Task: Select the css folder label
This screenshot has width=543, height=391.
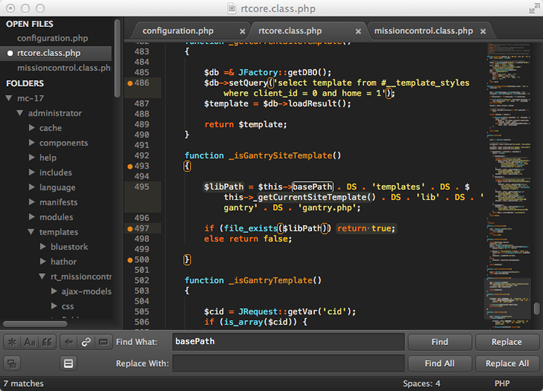Action: [68, 306]
